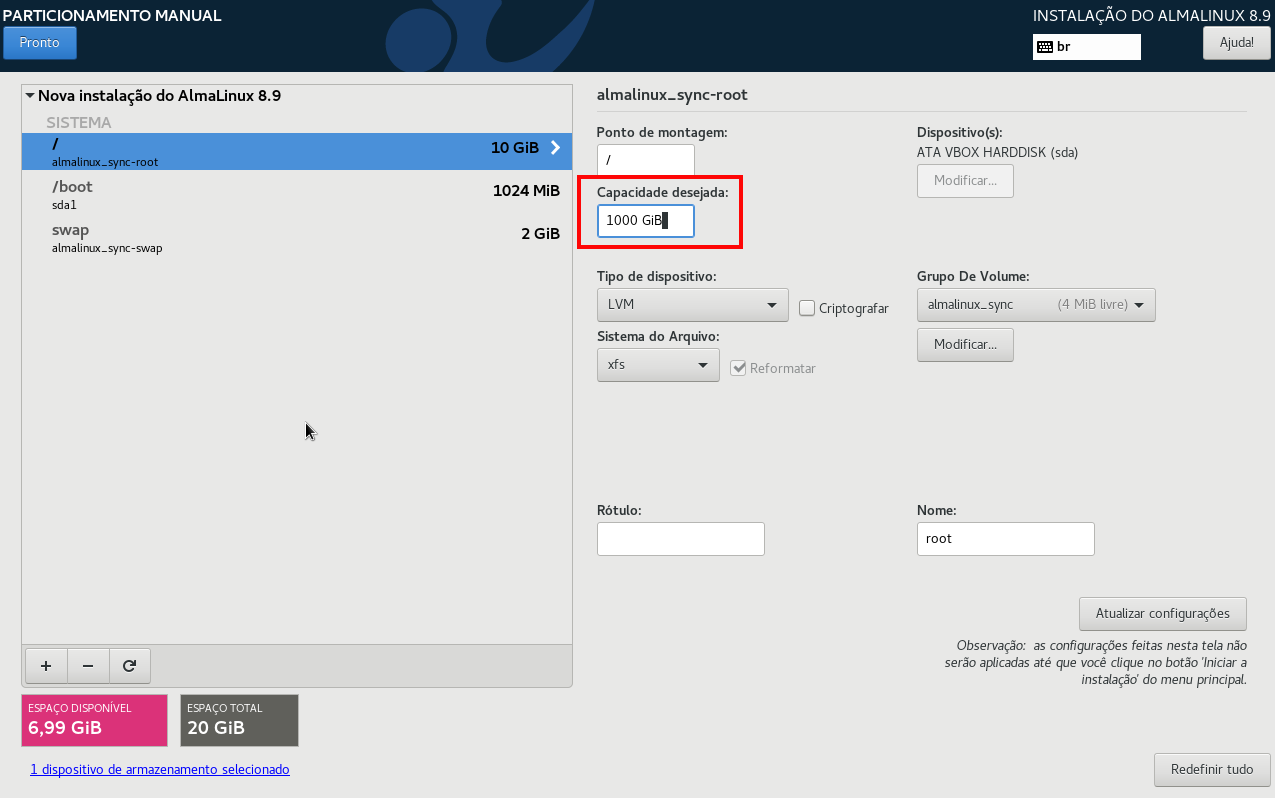Viewport: 1275px width, 798px height.
Task: Open Grupo De Volume almalinux_sync dropdown
Action: point(1036,304)
